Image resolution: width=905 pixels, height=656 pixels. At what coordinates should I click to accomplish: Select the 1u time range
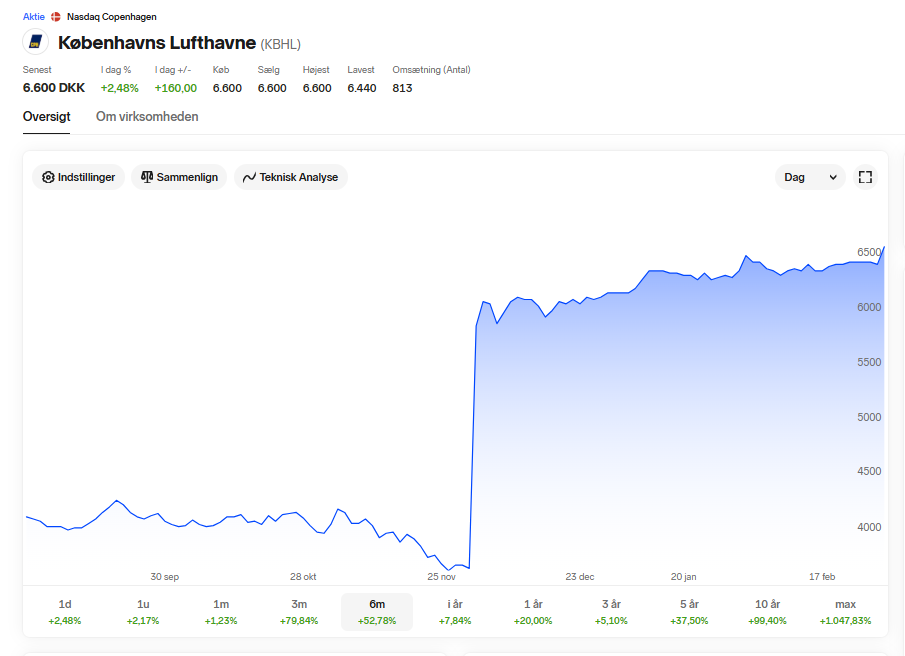[143, 612]
